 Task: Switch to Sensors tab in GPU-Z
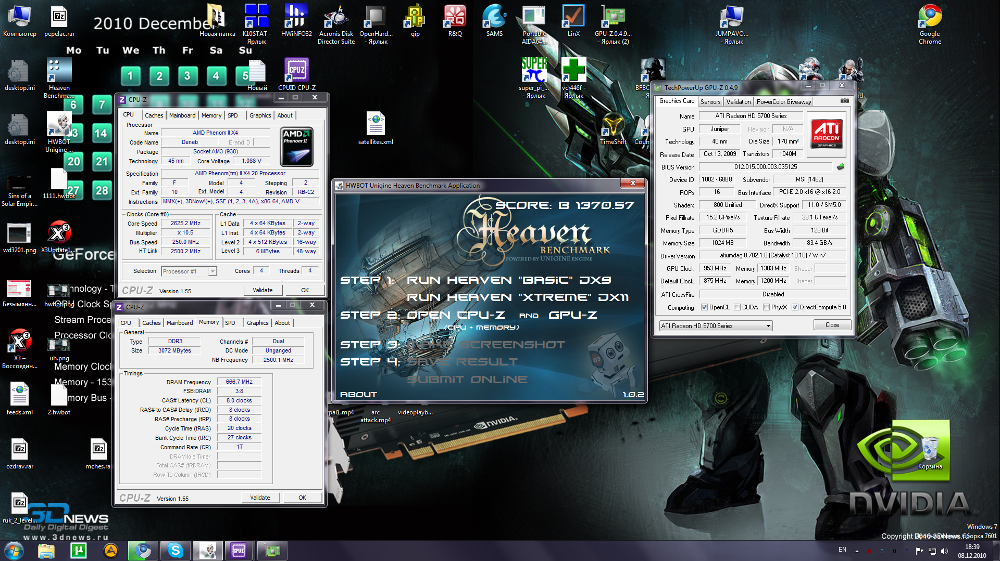pos(710,101)
